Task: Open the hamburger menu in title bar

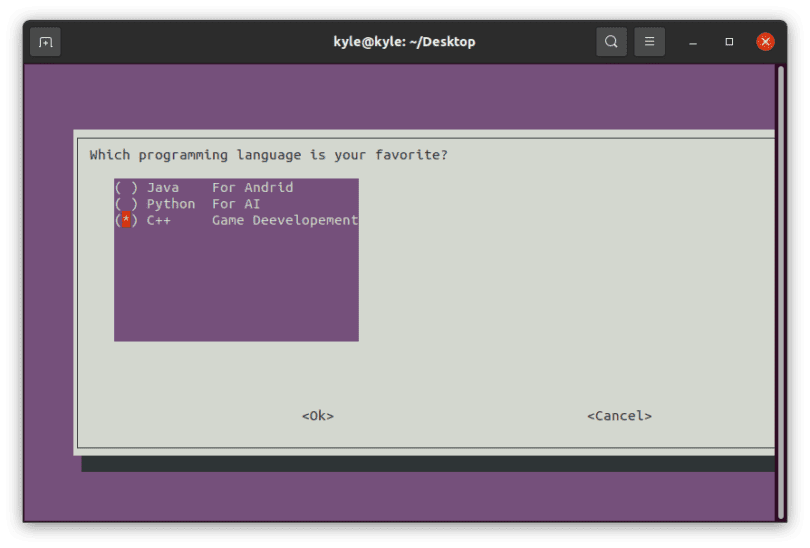Action: pyautogui.click(x=649, y=42)
